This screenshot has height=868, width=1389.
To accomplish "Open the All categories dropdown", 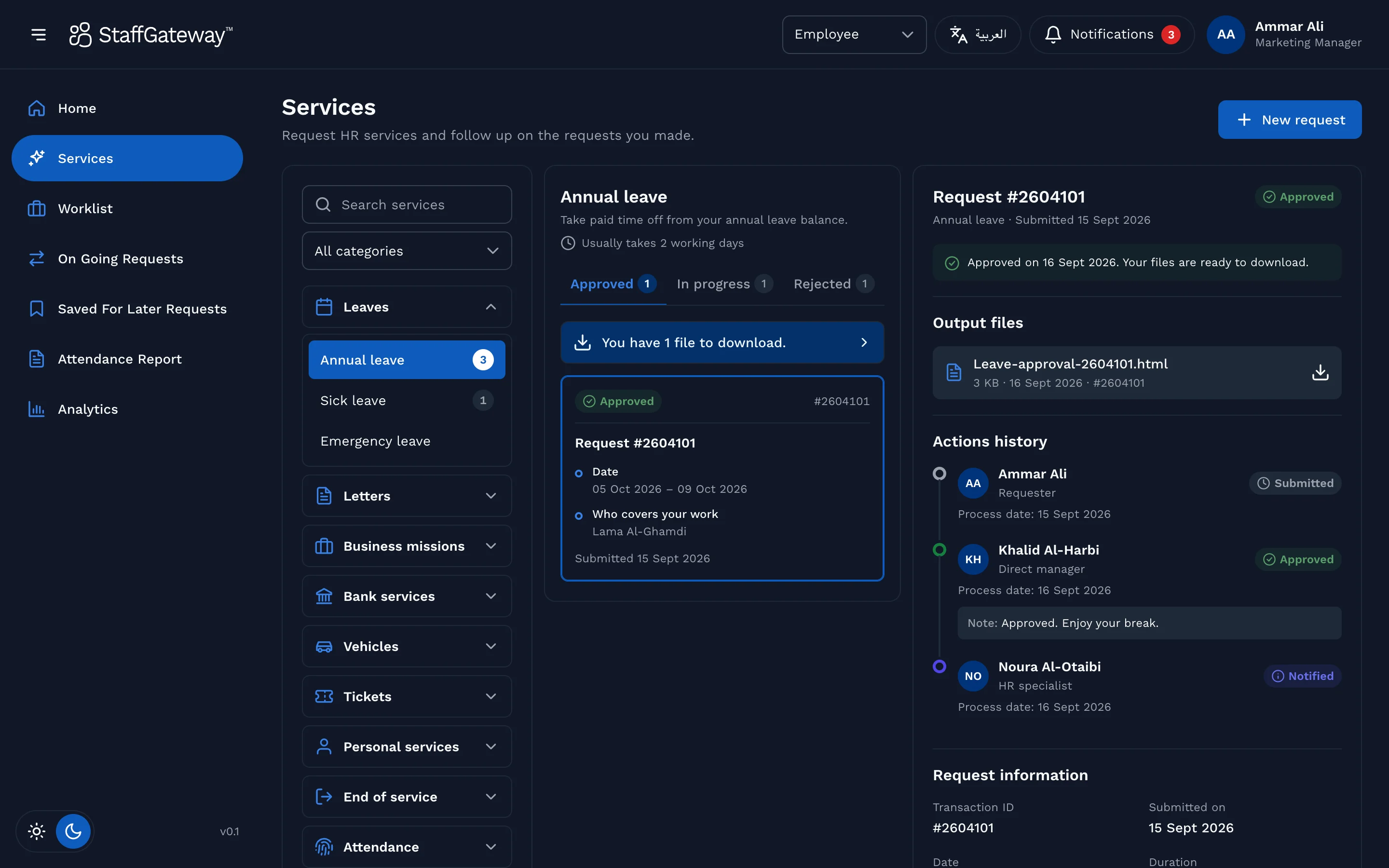I will 407,251.
